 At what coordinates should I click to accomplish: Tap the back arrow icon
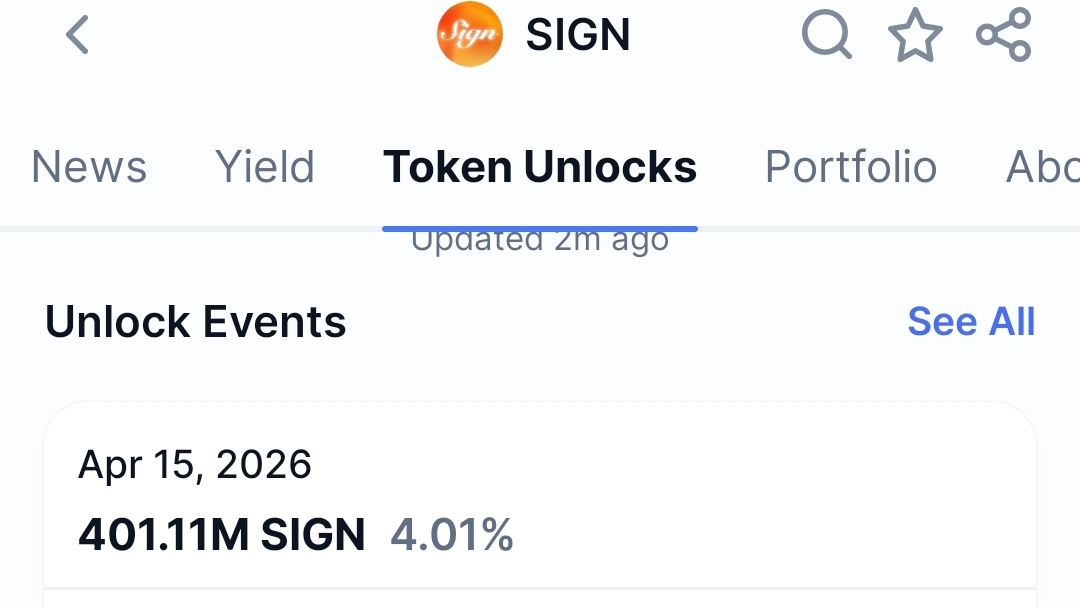tap(77, 34)
